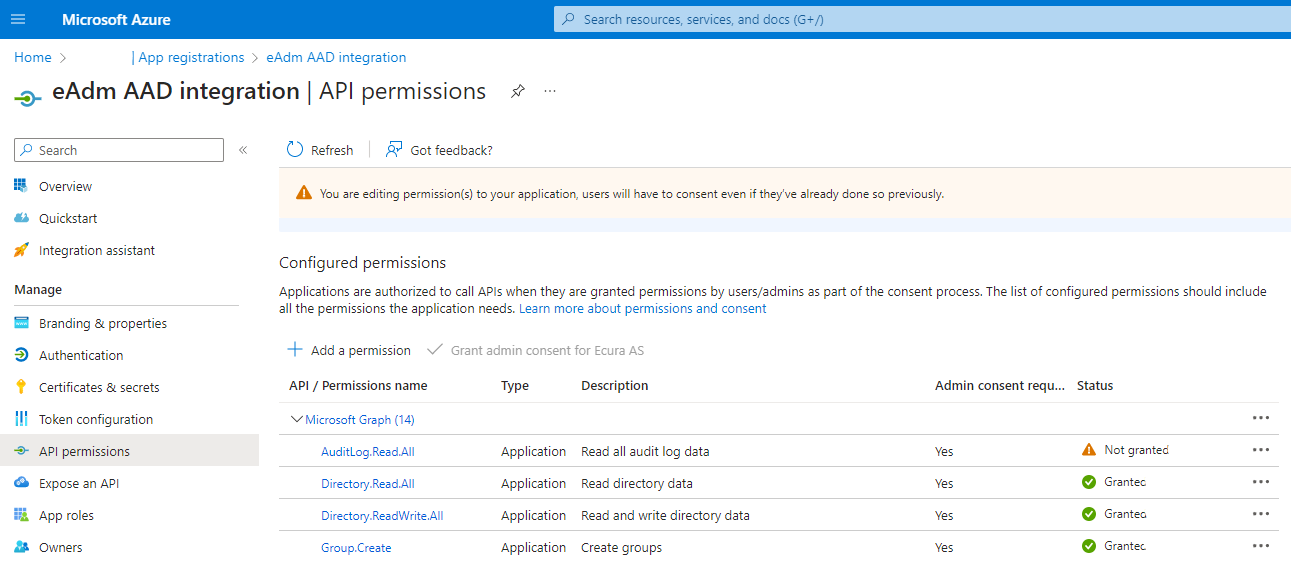This screenshot has height=562, width=1291.
Task: Click Add a permission
Action: [x=349, y=350]
